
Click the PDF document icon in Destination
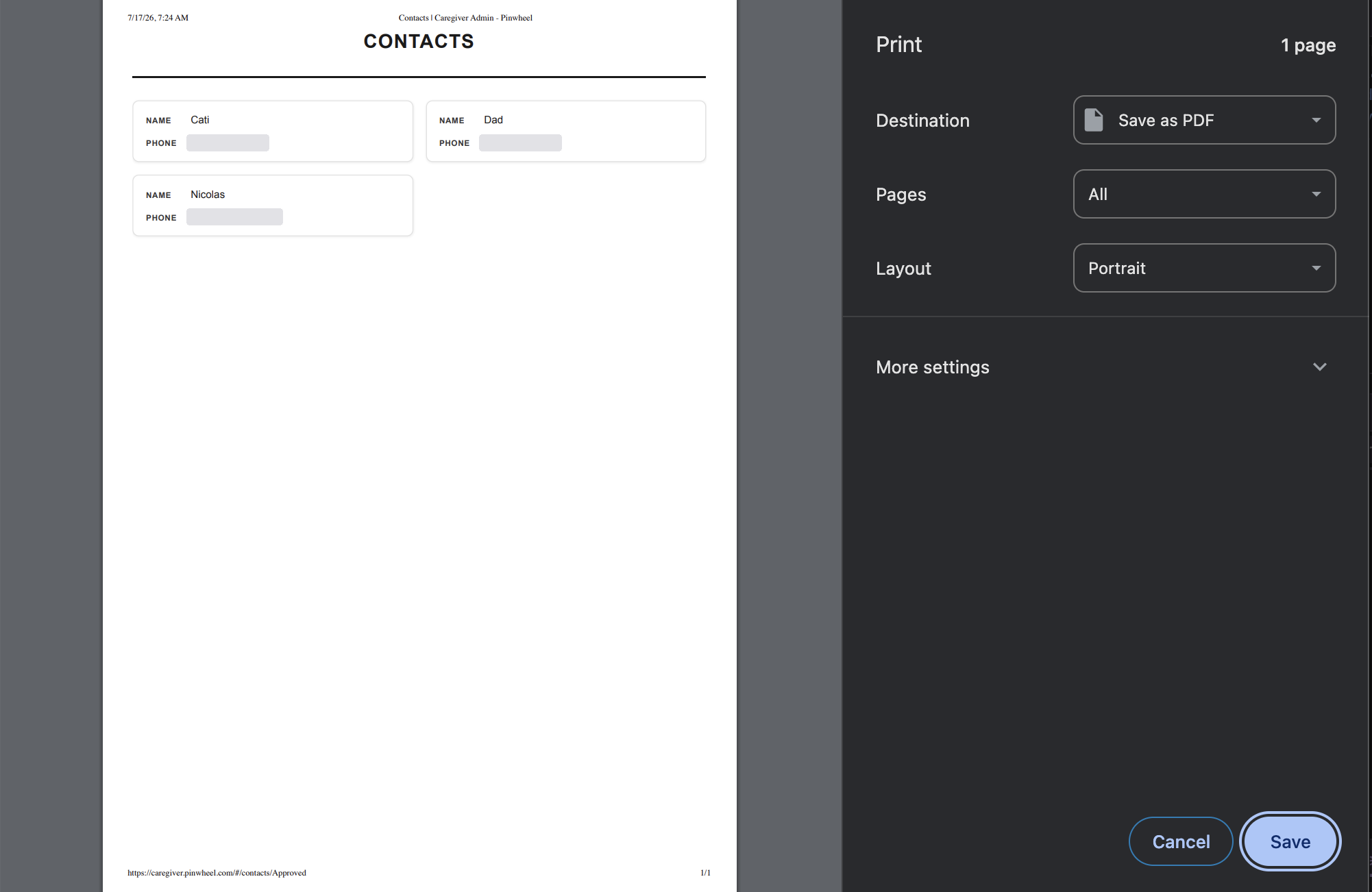(x=1094, y=120)
